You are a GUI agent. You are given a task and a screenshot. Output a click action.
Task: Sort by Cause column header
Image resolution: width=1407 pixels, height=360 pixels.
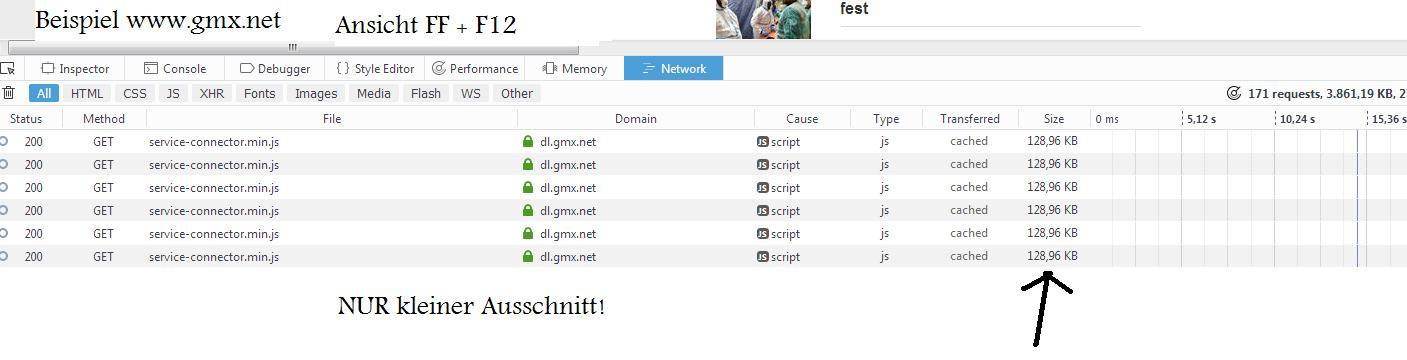point(802,118)
